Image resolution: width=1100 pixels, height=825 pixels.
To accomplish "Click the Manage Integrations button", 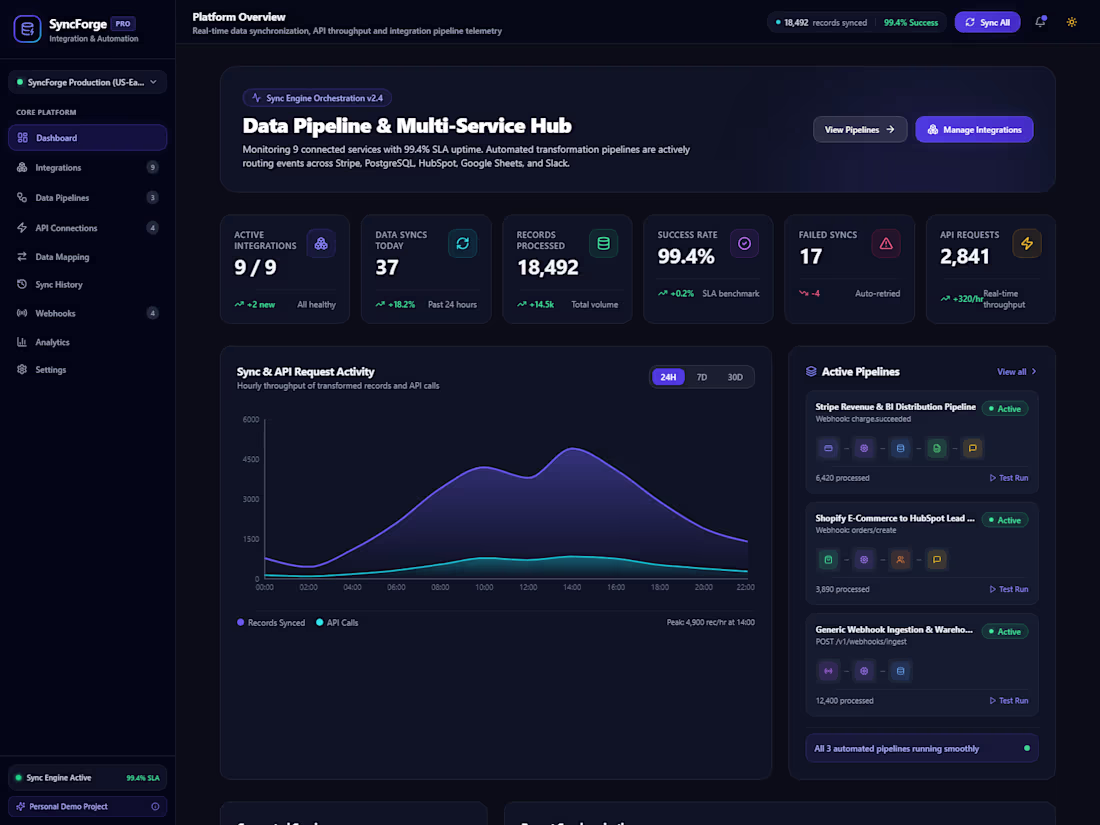I will 974,130.
